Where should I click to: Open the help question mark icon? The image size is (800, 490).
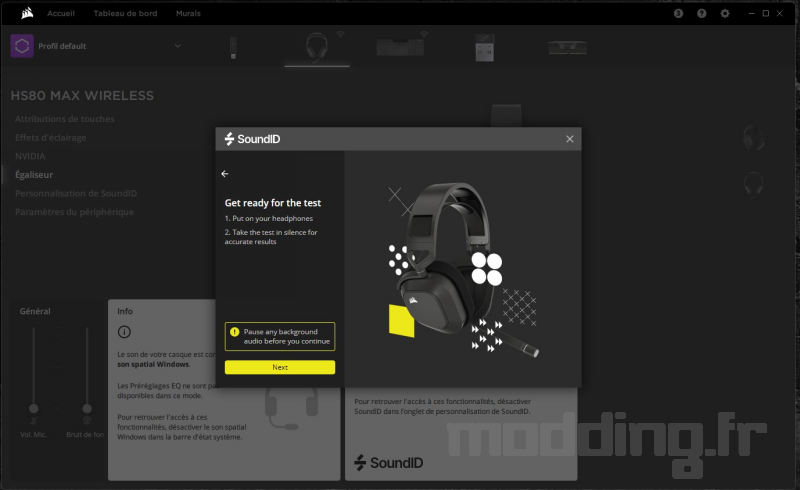pos(702,13)
